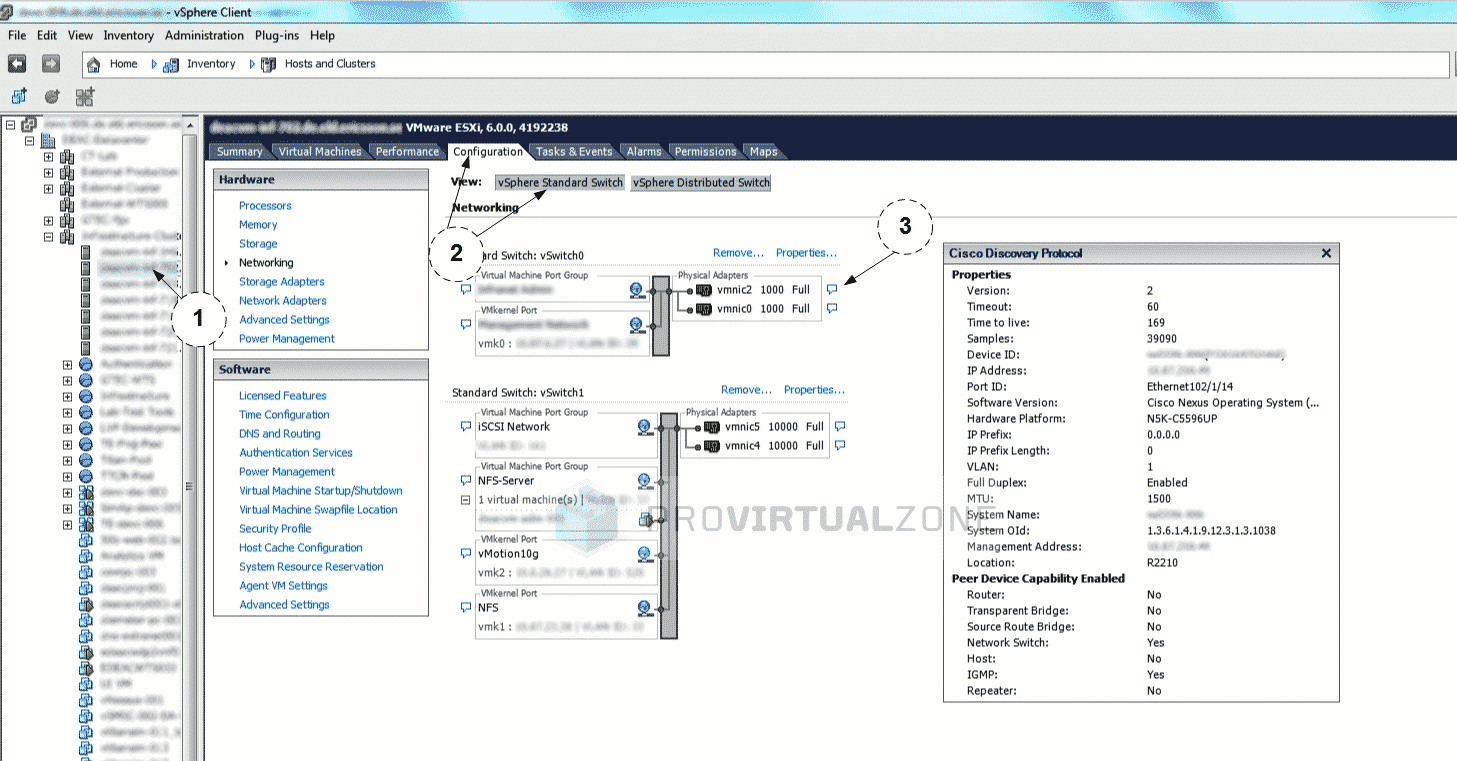1457x761 pixels.
Task: Click the Hosts and Clusters breadcrumb icon
Action: 268,64
